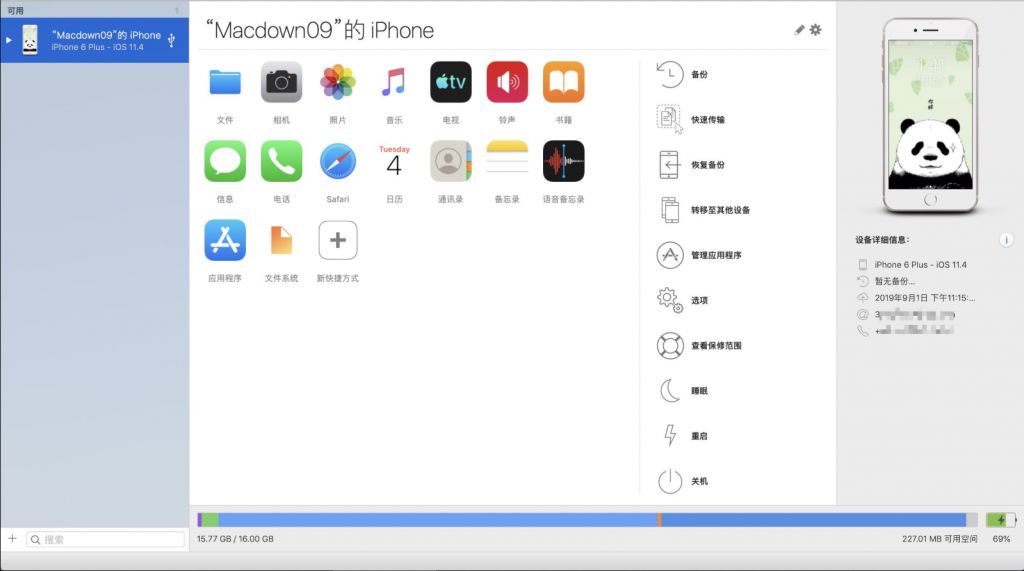Click the 恢复备份 (Restore Backup) action
Image resolution: width=1024 pixels, height=571 pixels.
690,165
